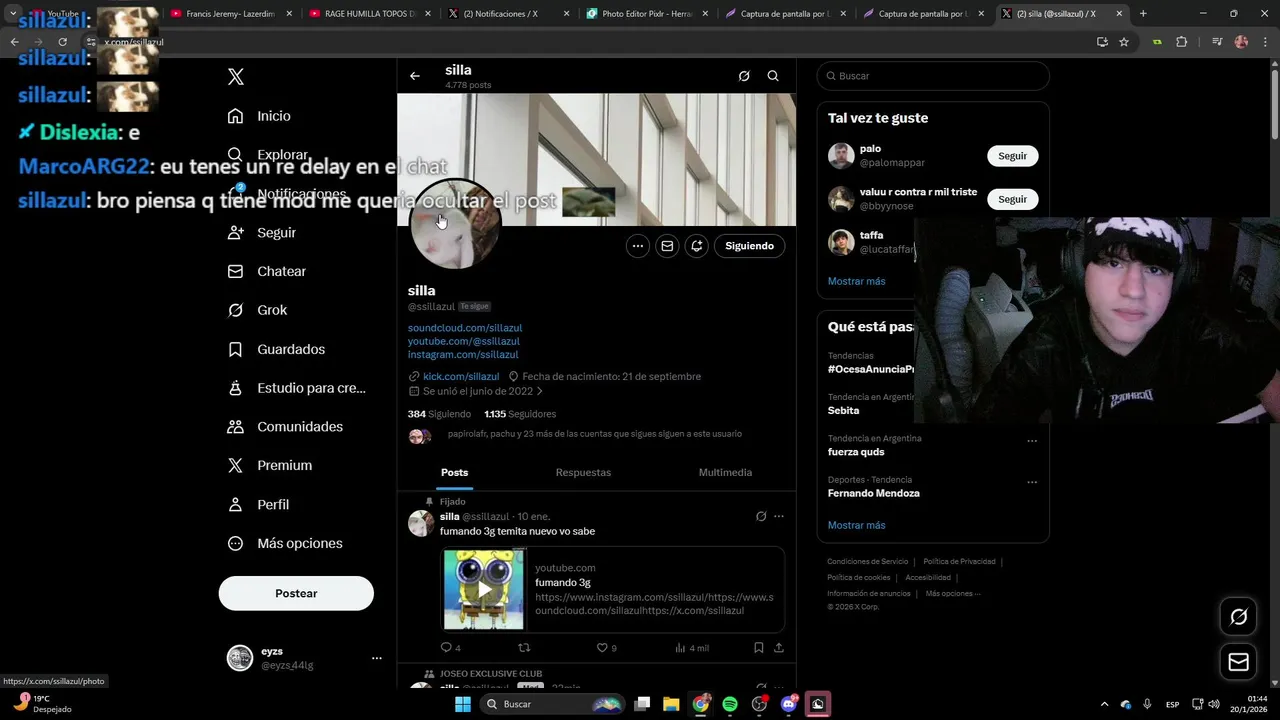Screen dimensions: 1280x720
Task: Open more options for Fernando Mendoza trend
Action: (1032, 482)
